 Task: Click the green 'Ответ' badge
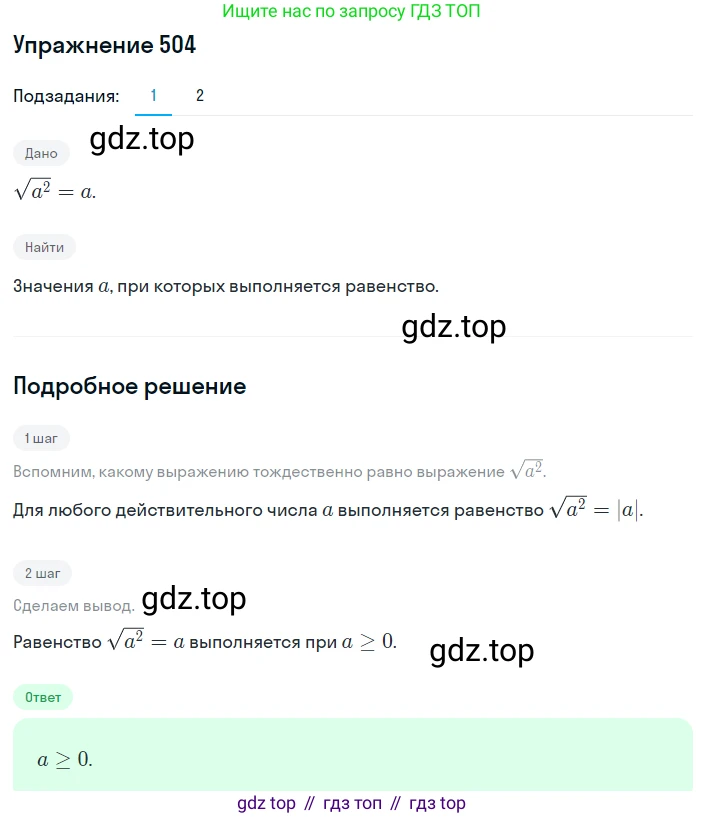pyautogui.click(x=43, y=697)
